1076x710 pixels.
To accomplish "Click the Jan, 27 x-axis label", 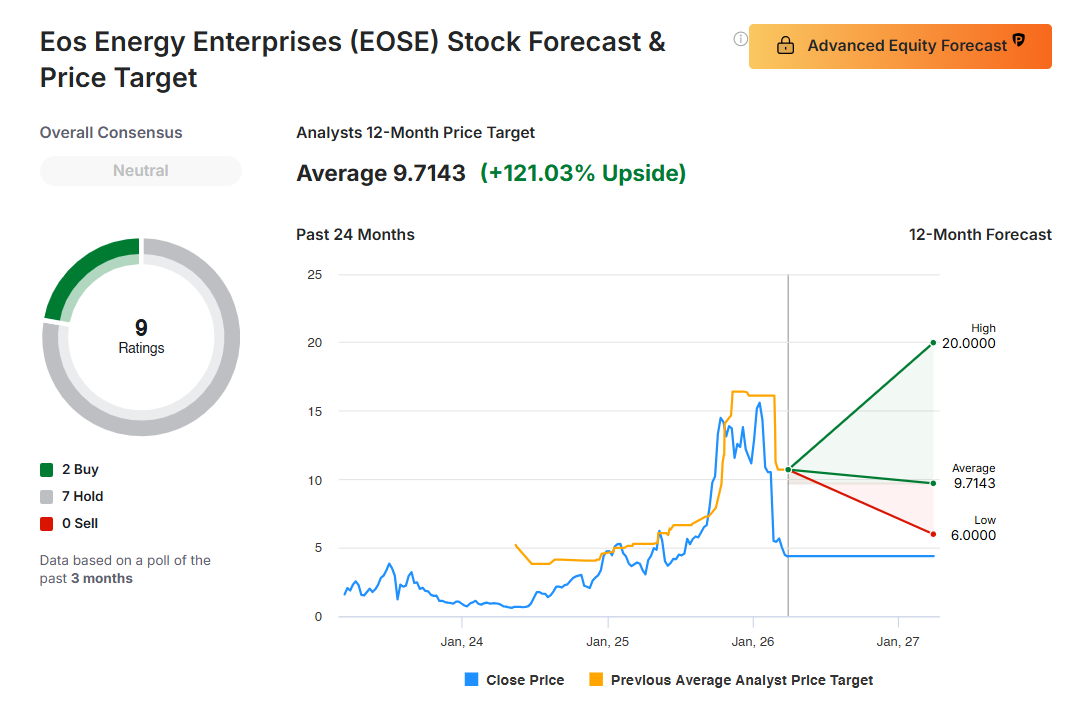I will click(900, 641).
